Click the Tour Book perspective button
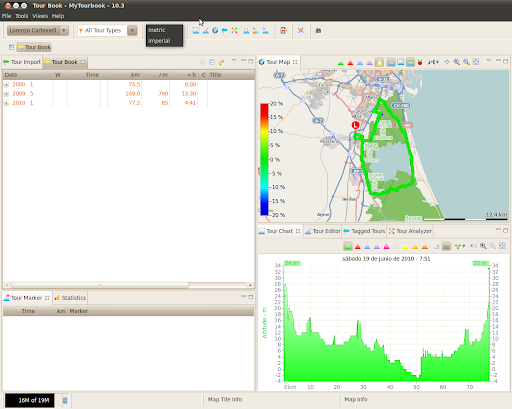The height and width of the screenshot is (409, 512). (x=34, y=47)
